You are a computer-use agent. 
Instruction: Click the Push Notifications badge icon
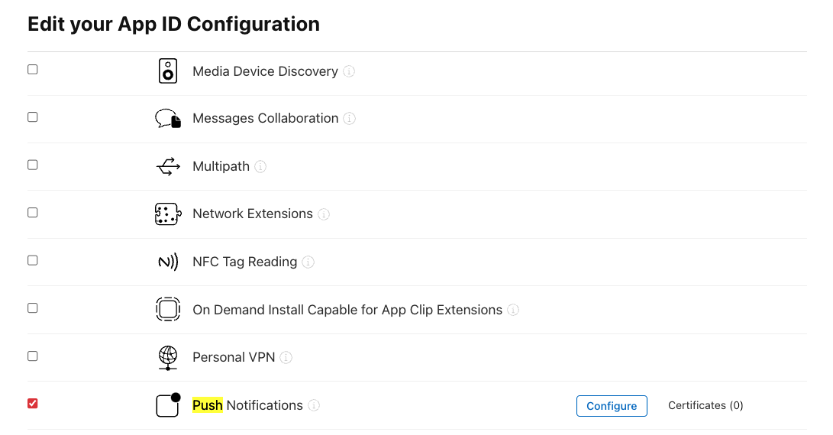pyautogui.click(x=168, y=405)
